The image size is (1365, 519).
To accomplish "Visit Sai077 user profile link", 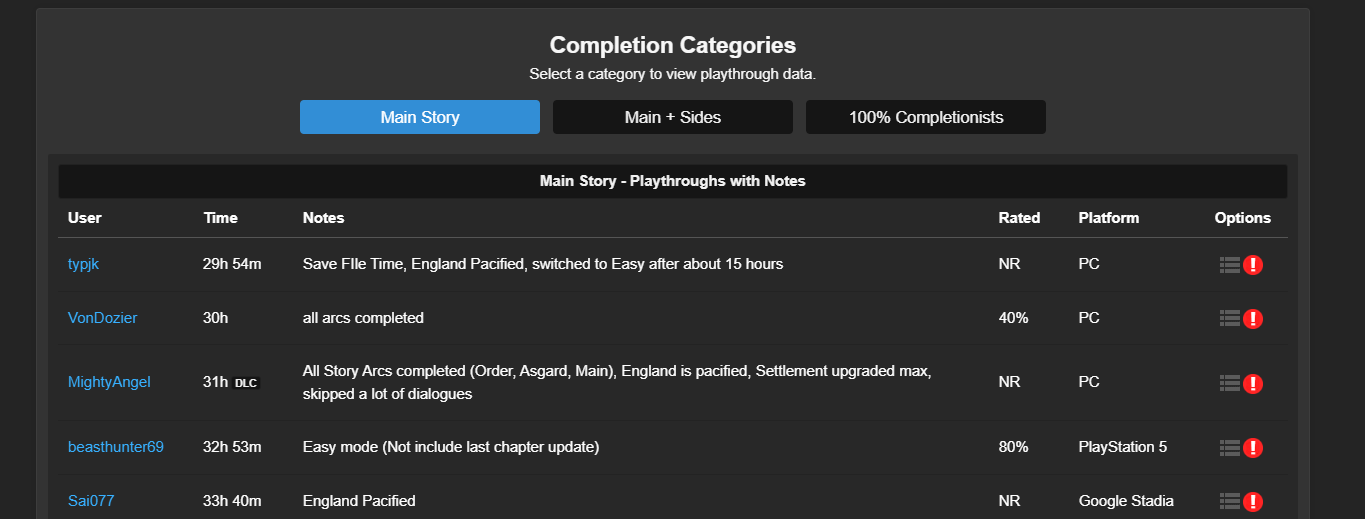I will (91, 500).
